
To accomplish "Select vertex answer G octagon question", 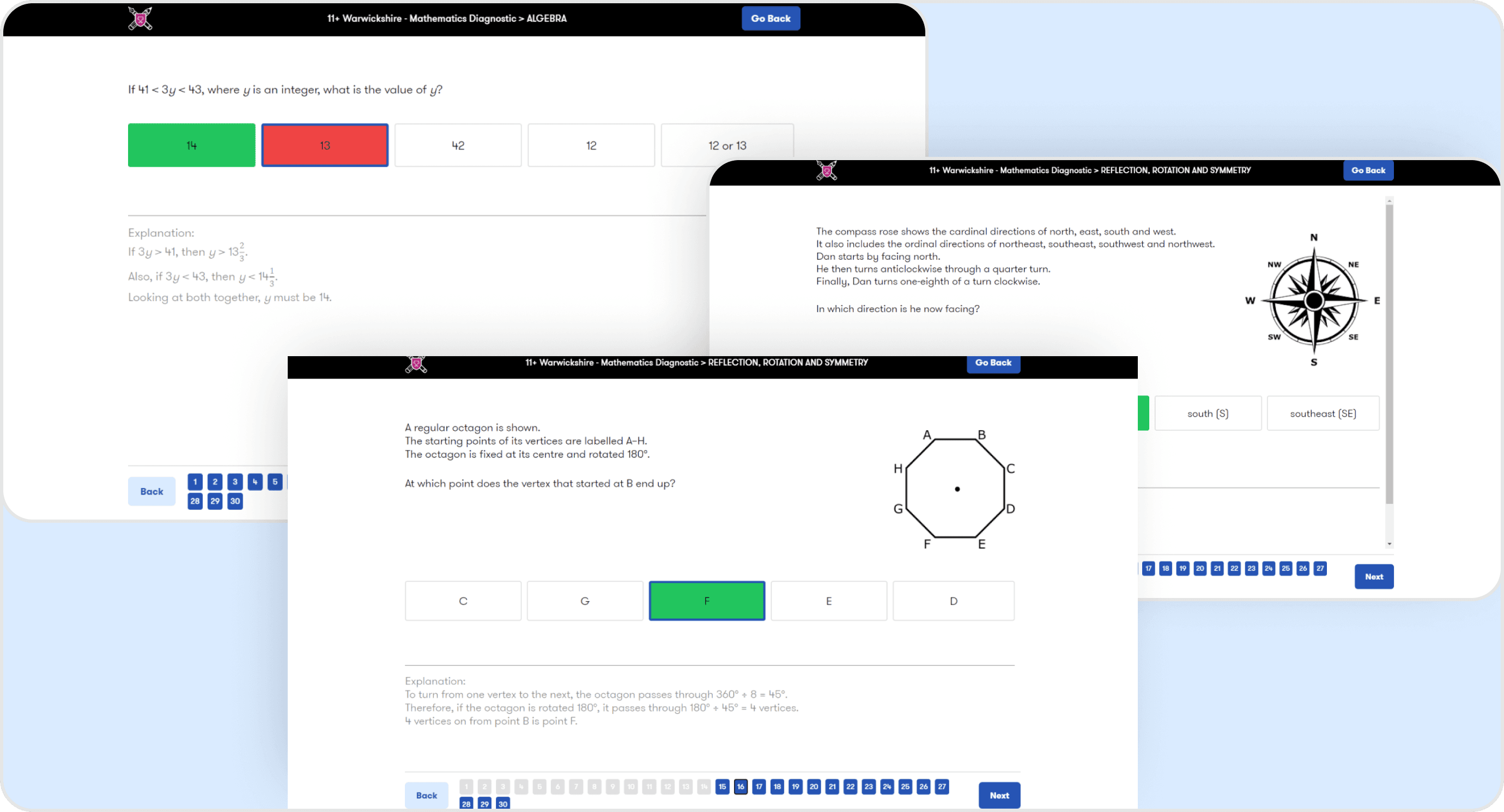I will pyautogui.click(x=584, y=600).
